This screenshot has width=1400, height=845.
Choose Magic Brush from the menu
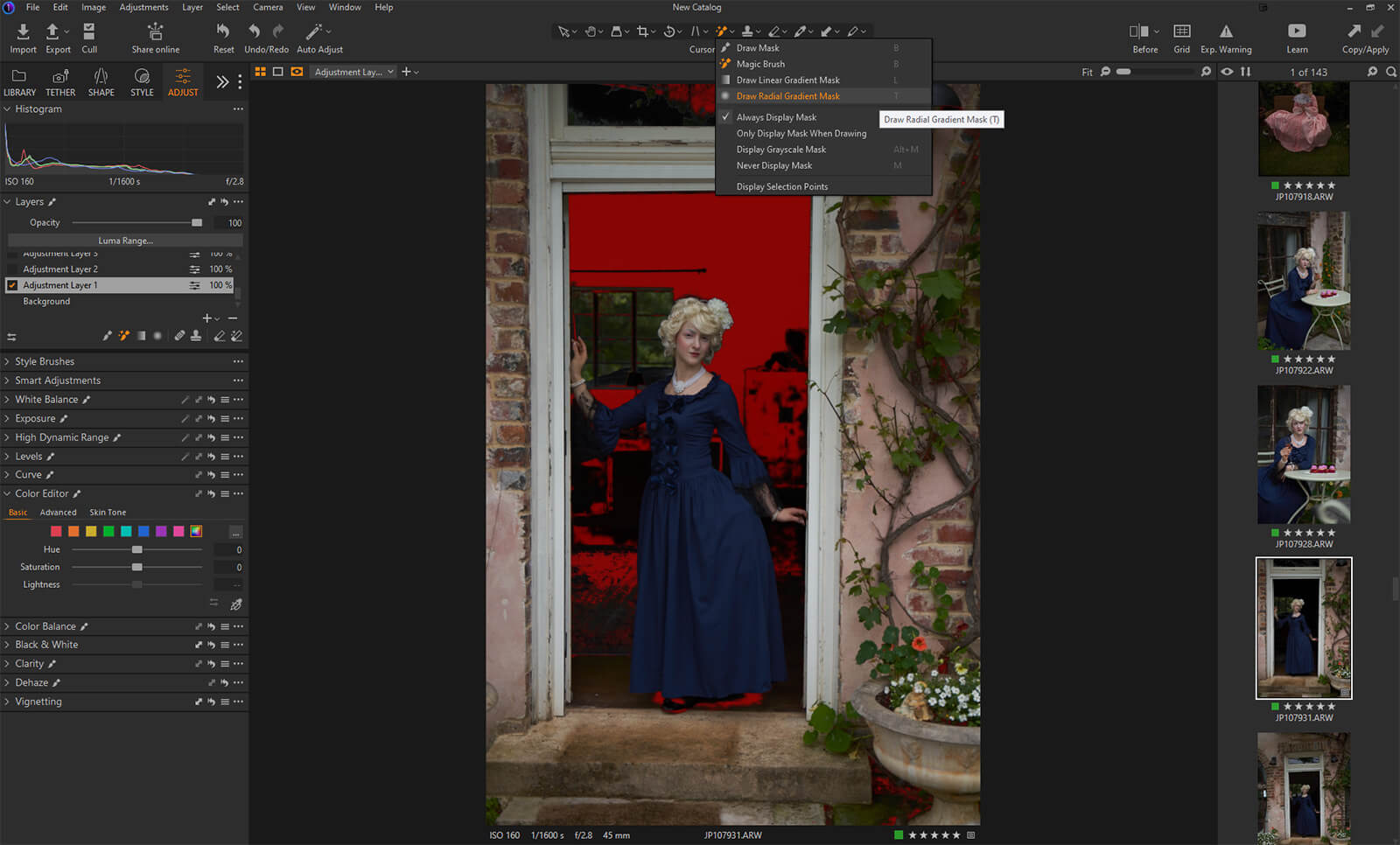(x=760, y=64)
